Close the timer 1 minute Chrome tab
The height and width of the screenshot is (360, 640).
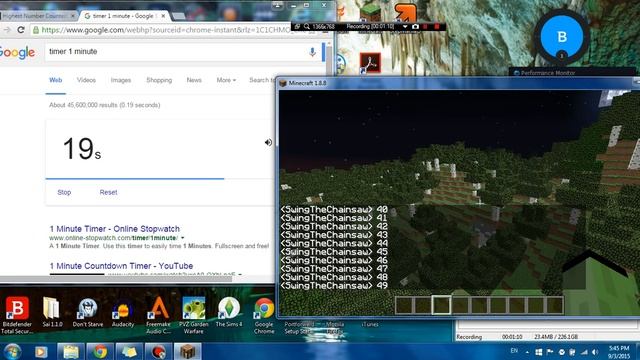[x=163, y=16]
